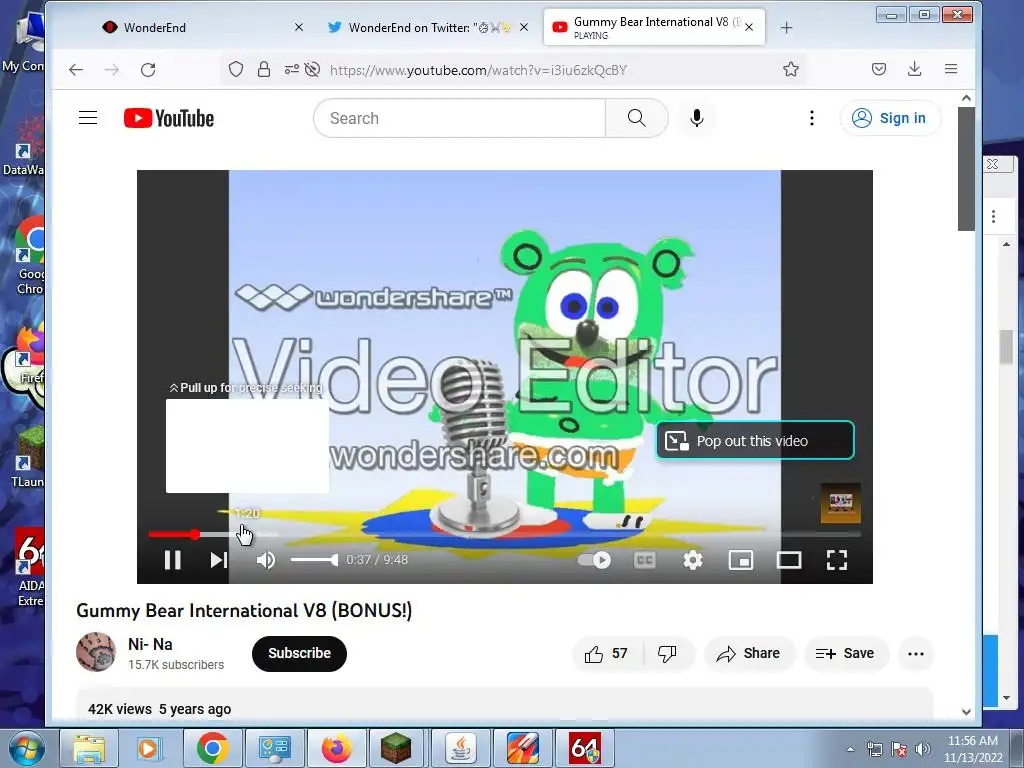The width and height of the screenshot is (1024, 768).
Task: Click the page vertical scrollbar
Action: [x=967, y=168]
